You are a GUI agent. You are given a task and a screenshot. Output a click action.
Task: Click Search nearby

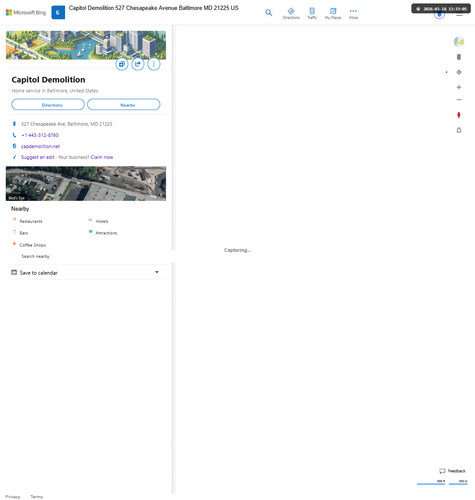35,256
